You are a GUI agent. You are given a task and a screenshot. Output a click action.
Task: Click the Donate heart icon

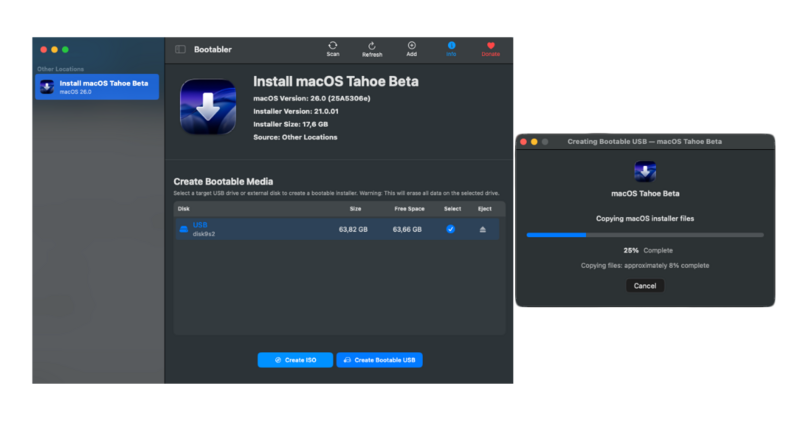coord(491,46)
